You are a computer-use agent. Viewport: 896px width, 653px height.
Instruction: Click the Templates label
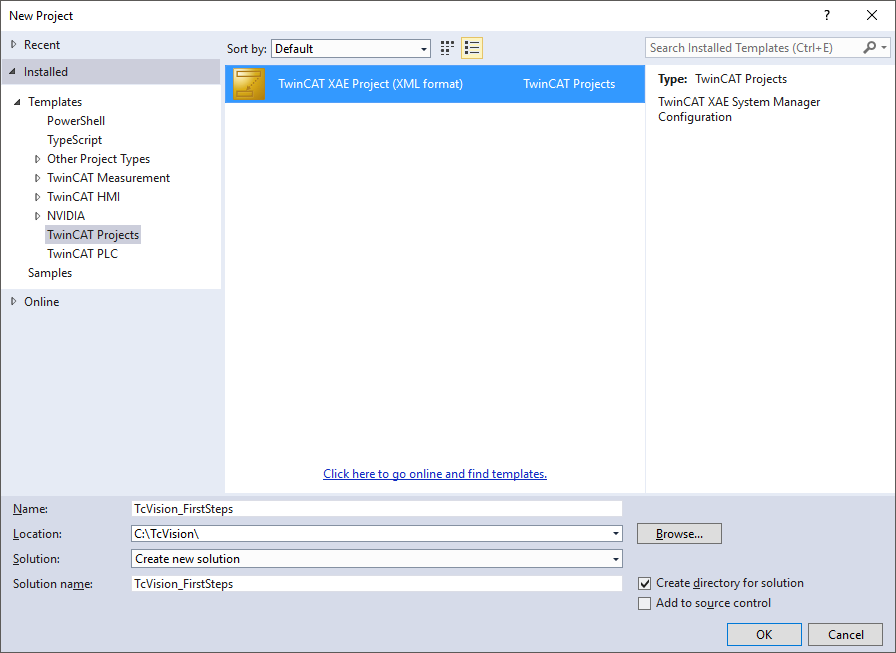click(55, 102)
